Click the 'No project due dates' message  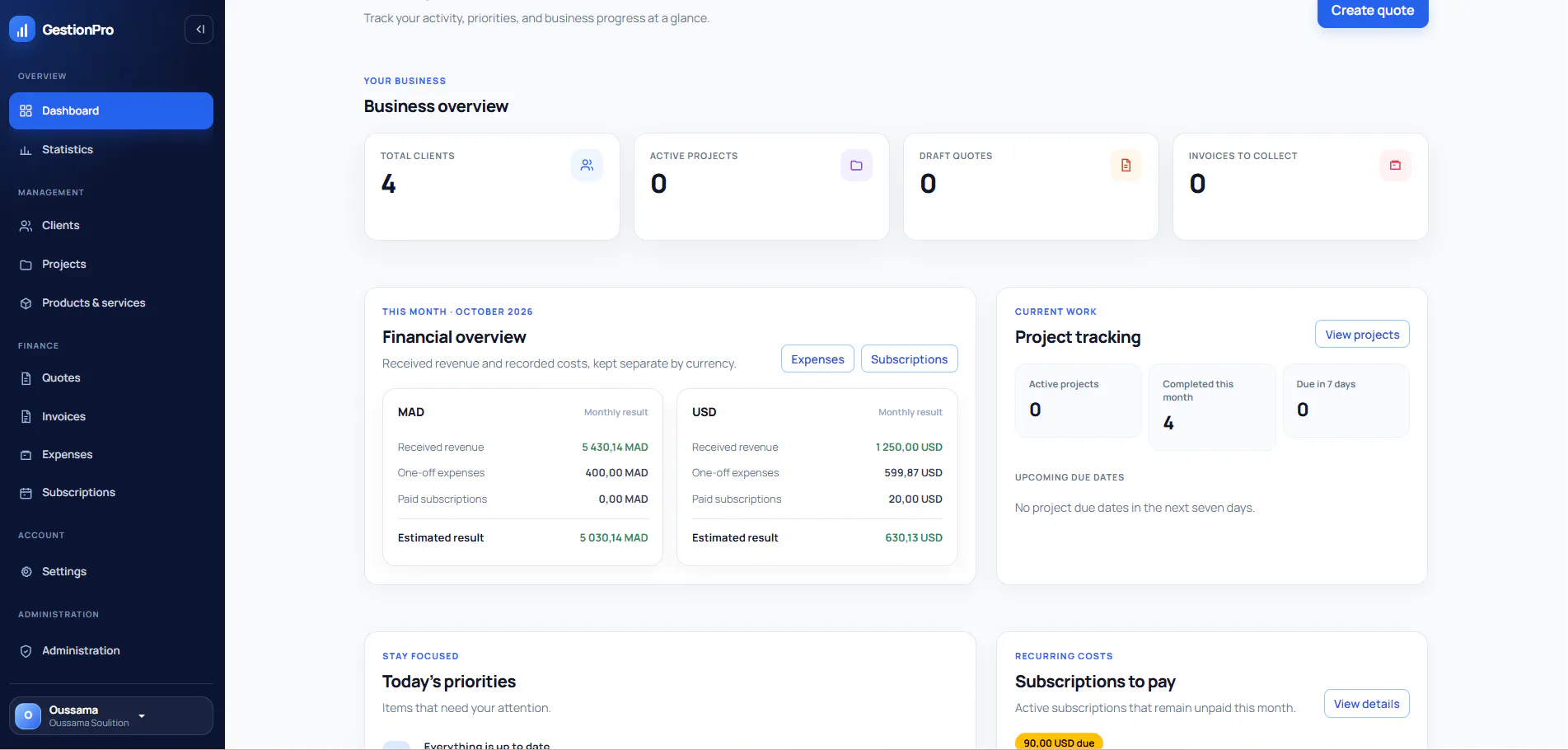[x=1135, y=509]
